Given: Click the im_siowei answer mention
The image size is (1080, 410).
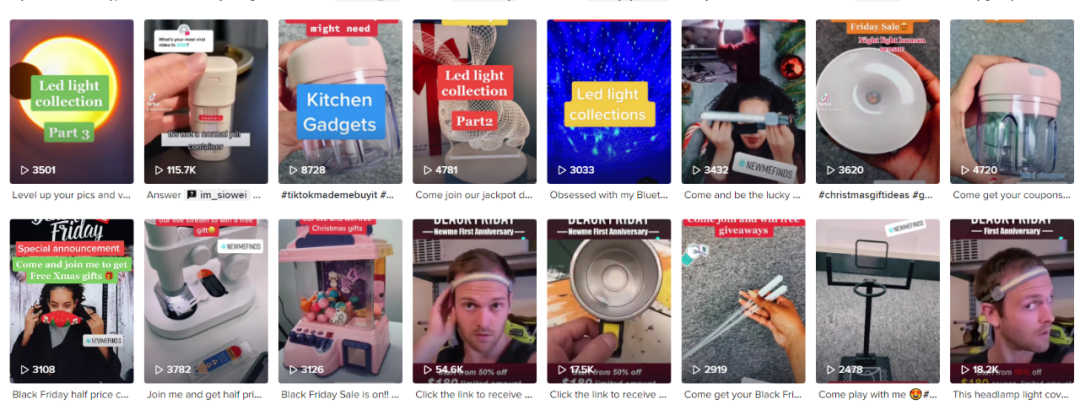Looking at the screenshot, I should click(222, 195).
